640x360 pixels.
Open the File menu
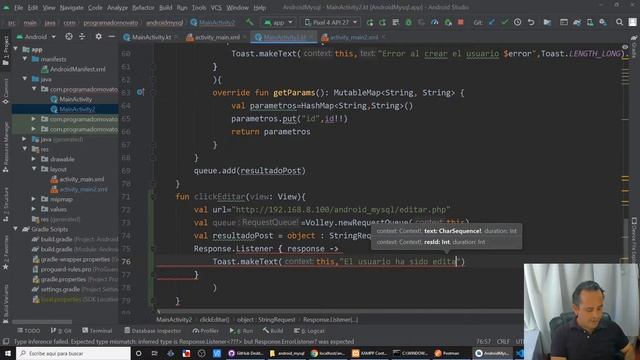[x=19, y=8]
